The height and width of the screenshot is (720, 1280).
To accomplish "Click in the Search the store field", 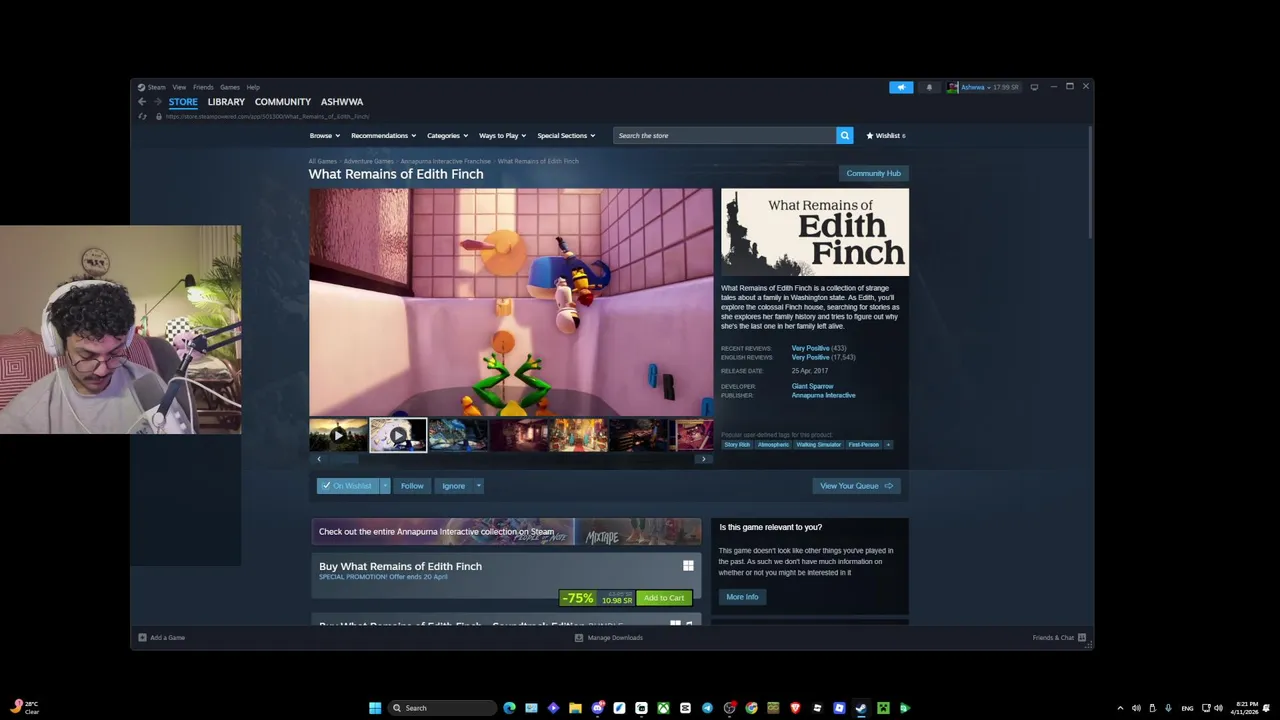I will [x=724, y=135].
